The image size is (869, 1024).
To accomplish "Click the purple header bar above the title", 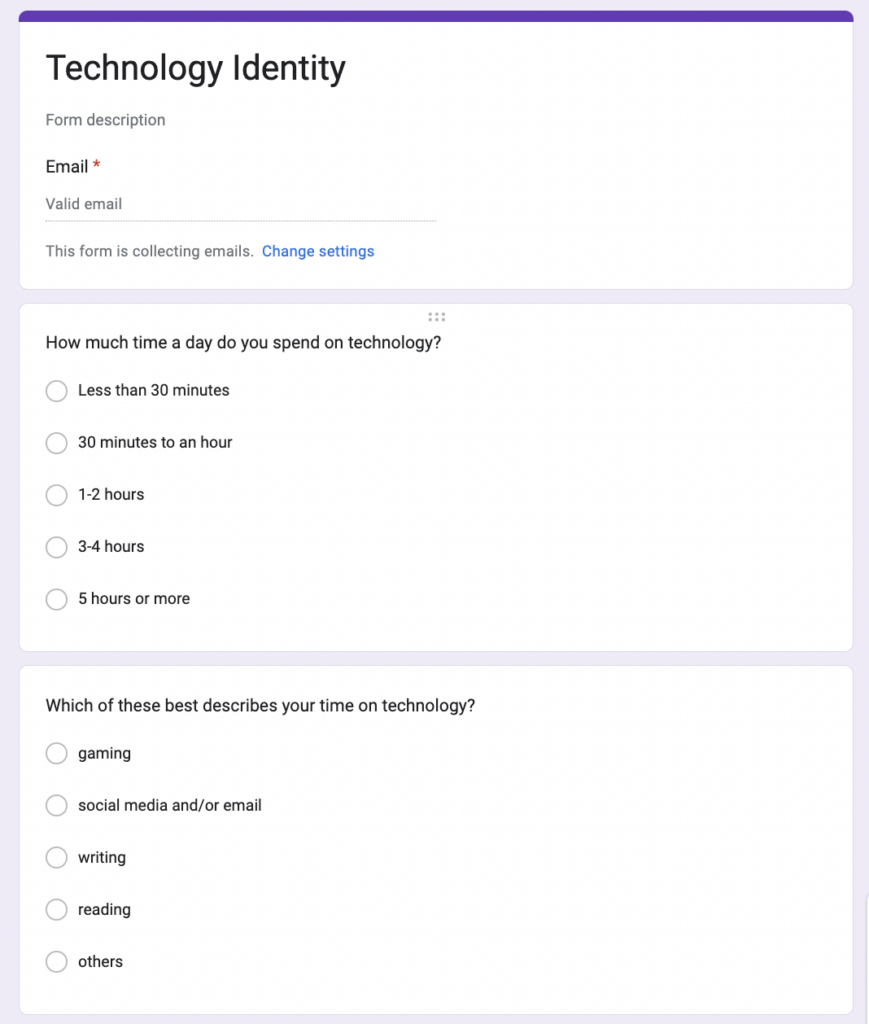I will 435,16.
